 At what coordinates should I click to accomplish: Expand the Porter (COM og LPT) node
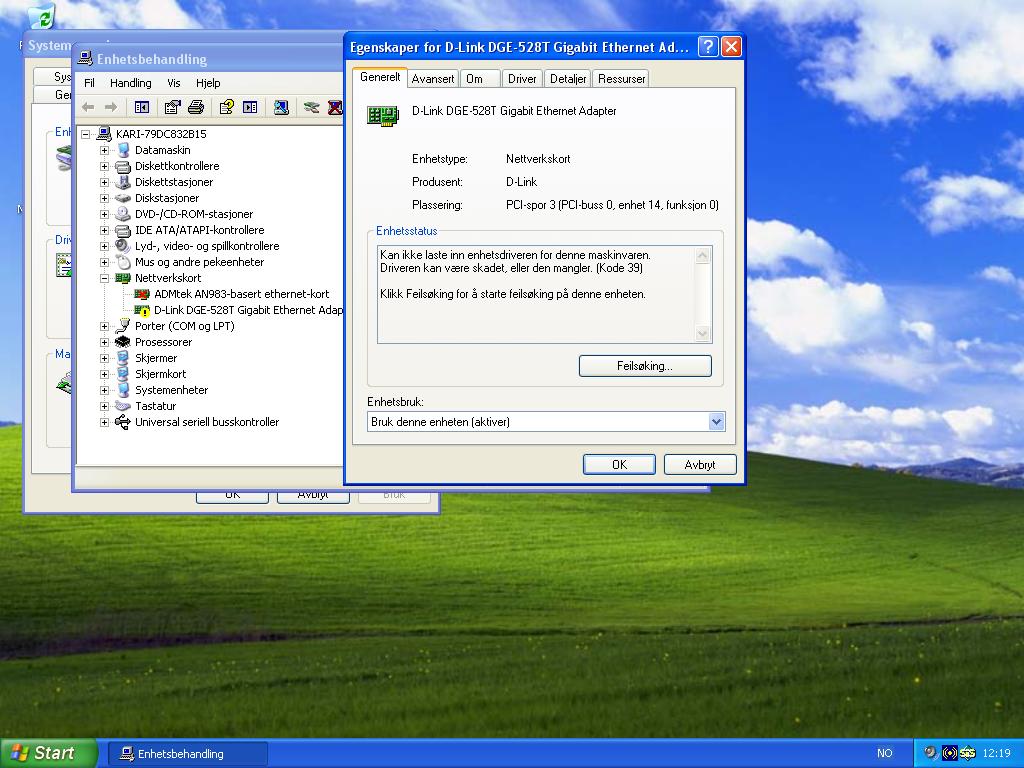point(104,326)
